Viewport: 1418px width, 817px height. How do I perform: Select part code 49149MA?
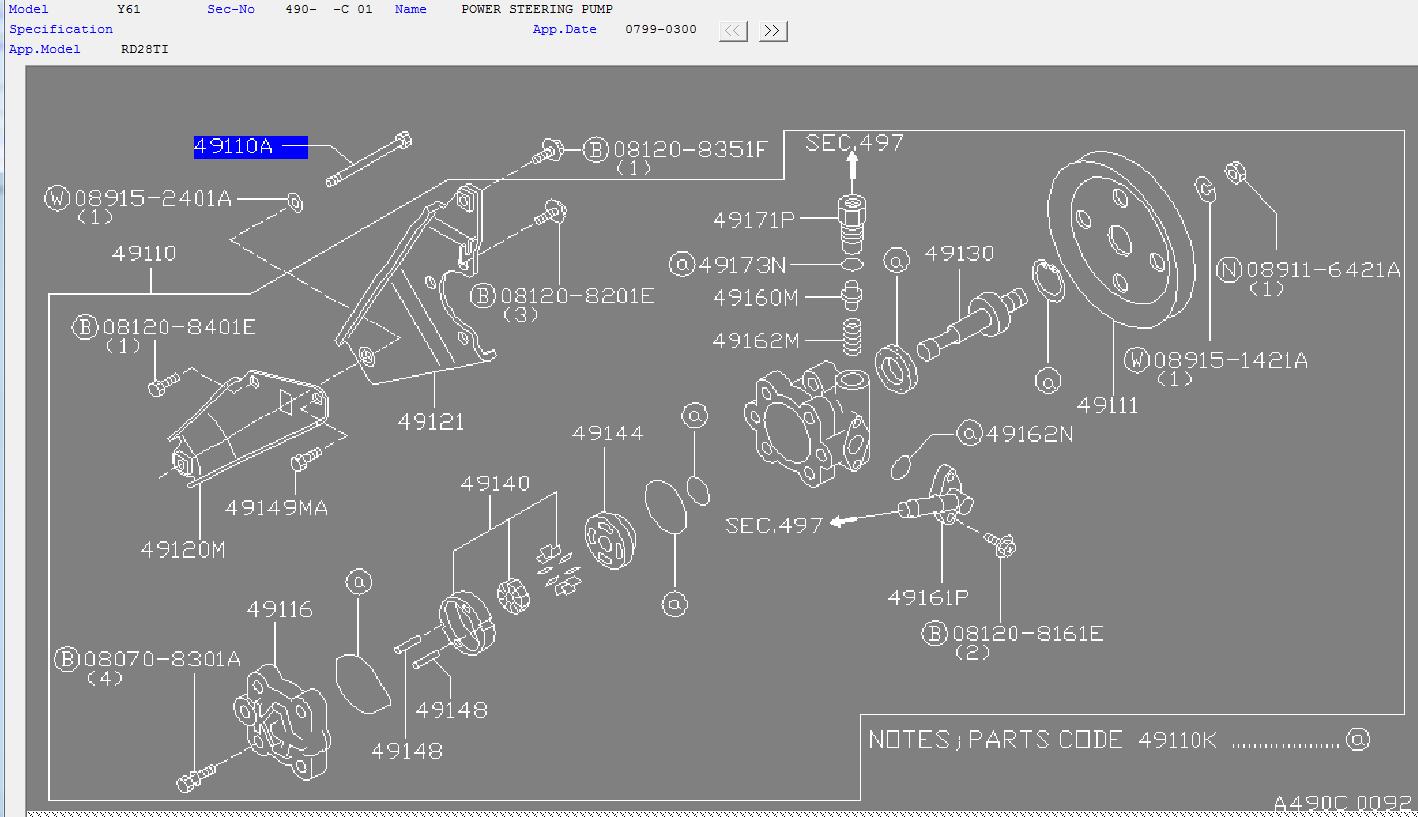tap(276, 508)
